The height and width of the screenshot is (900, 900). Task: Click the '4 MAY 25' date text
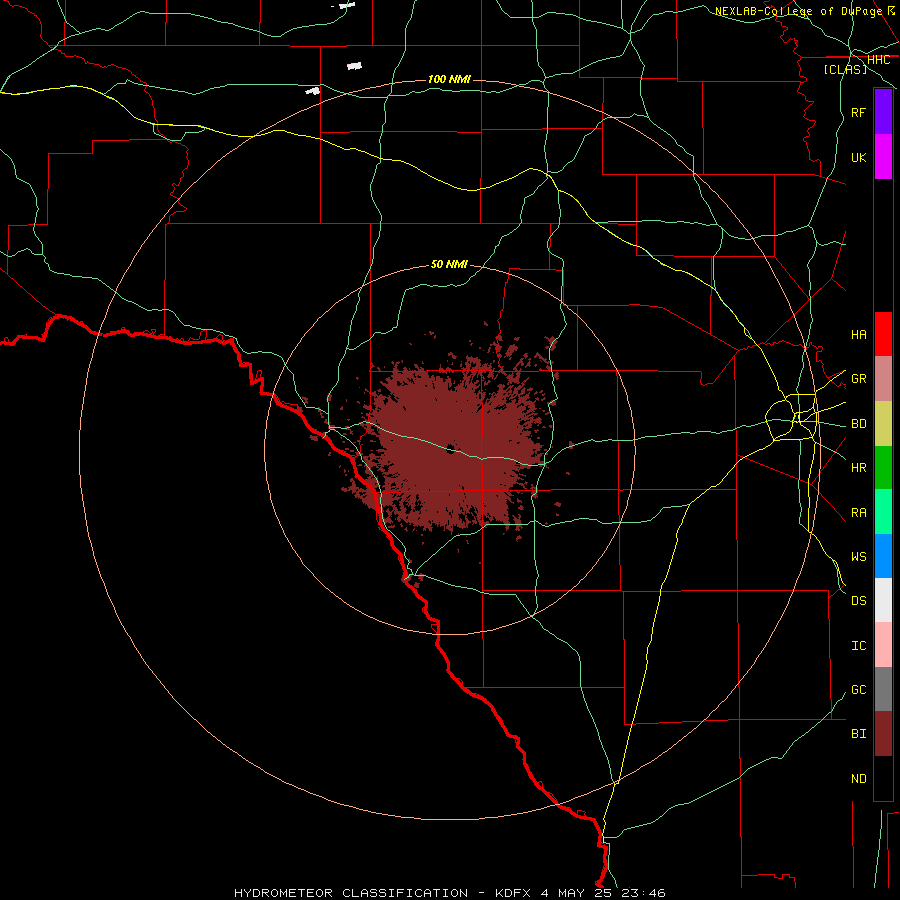(x=578, y=893)
